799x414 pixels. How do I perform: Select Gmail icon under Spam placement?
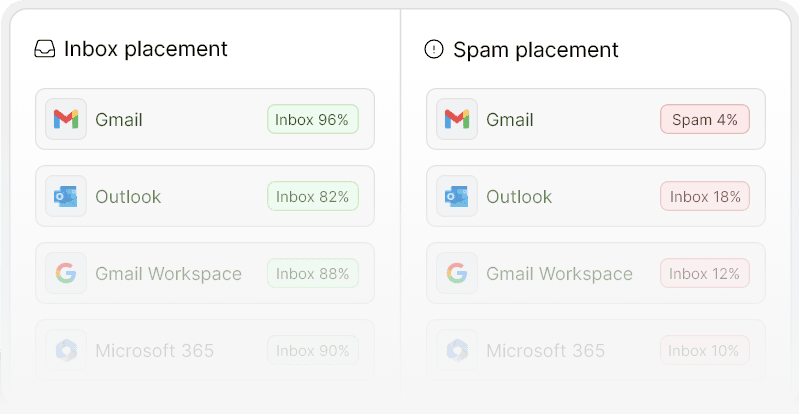coord(457,119)
